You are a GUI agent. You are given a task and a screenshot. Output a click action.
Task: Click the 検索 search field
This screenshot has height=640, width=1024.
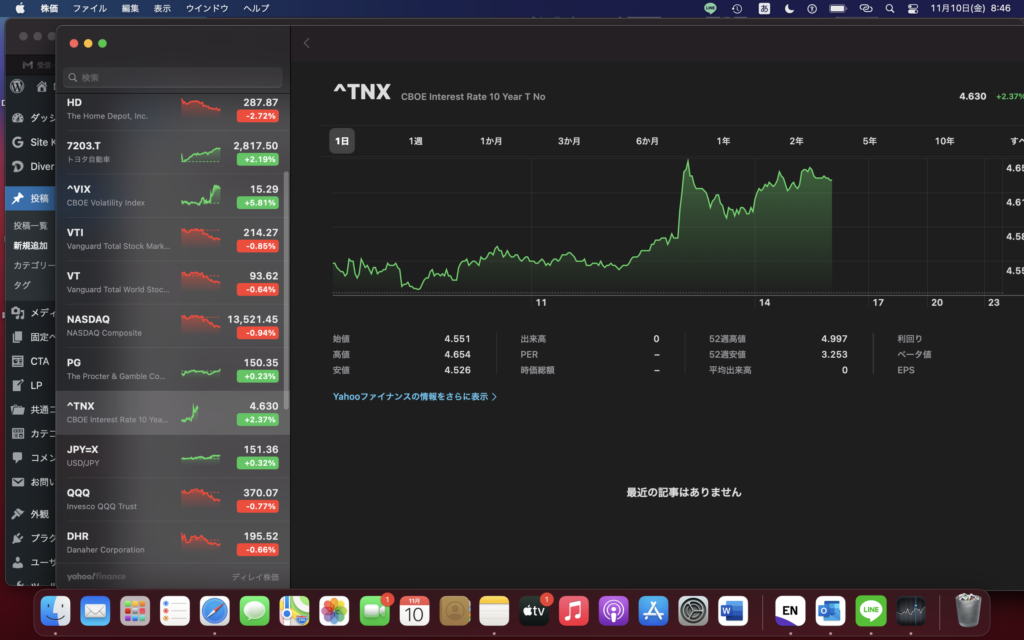[172, 77]
